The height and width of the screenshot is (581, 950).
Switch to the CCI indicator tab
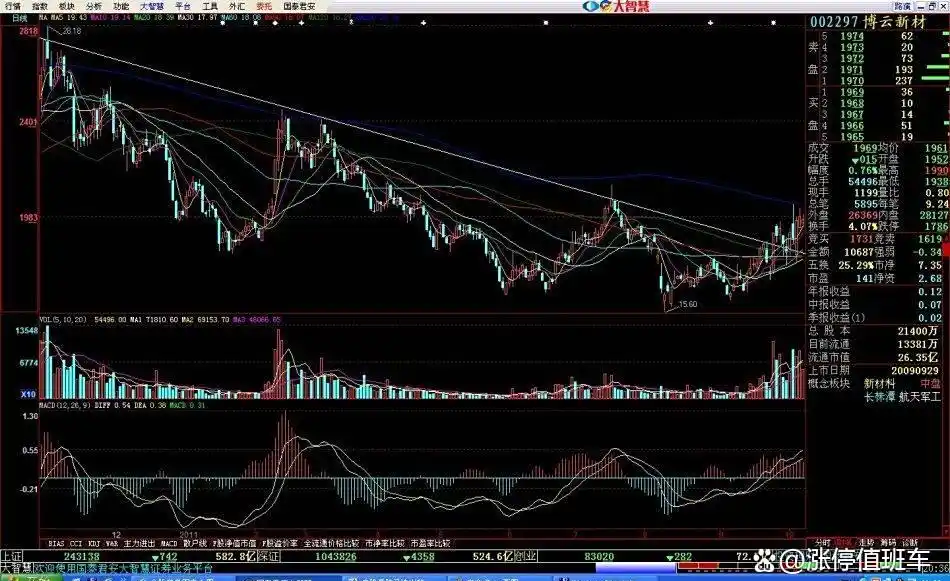tap(76, 543)
